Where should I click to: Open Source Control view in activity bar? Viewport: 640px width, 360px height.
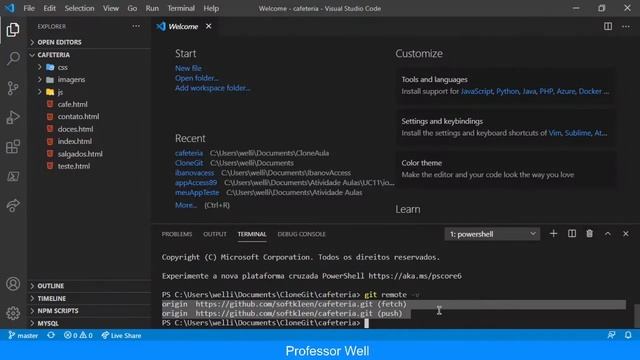click(13, 88)
